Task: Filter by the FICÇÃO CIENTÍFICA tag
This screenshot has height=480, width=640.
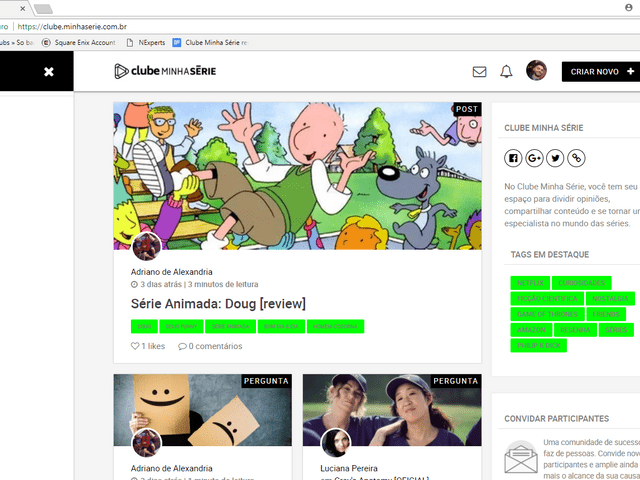Action: coord(547,298)
